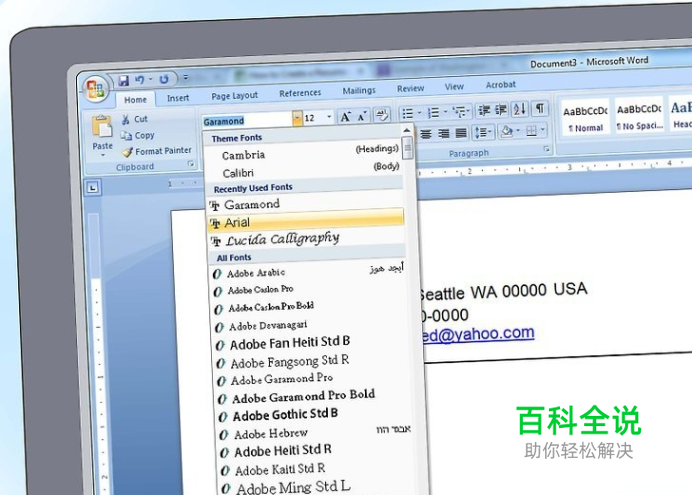Select Adobe Arabic in the font list
The height and width of the screenshot is (495, 692).
point(308,273)
